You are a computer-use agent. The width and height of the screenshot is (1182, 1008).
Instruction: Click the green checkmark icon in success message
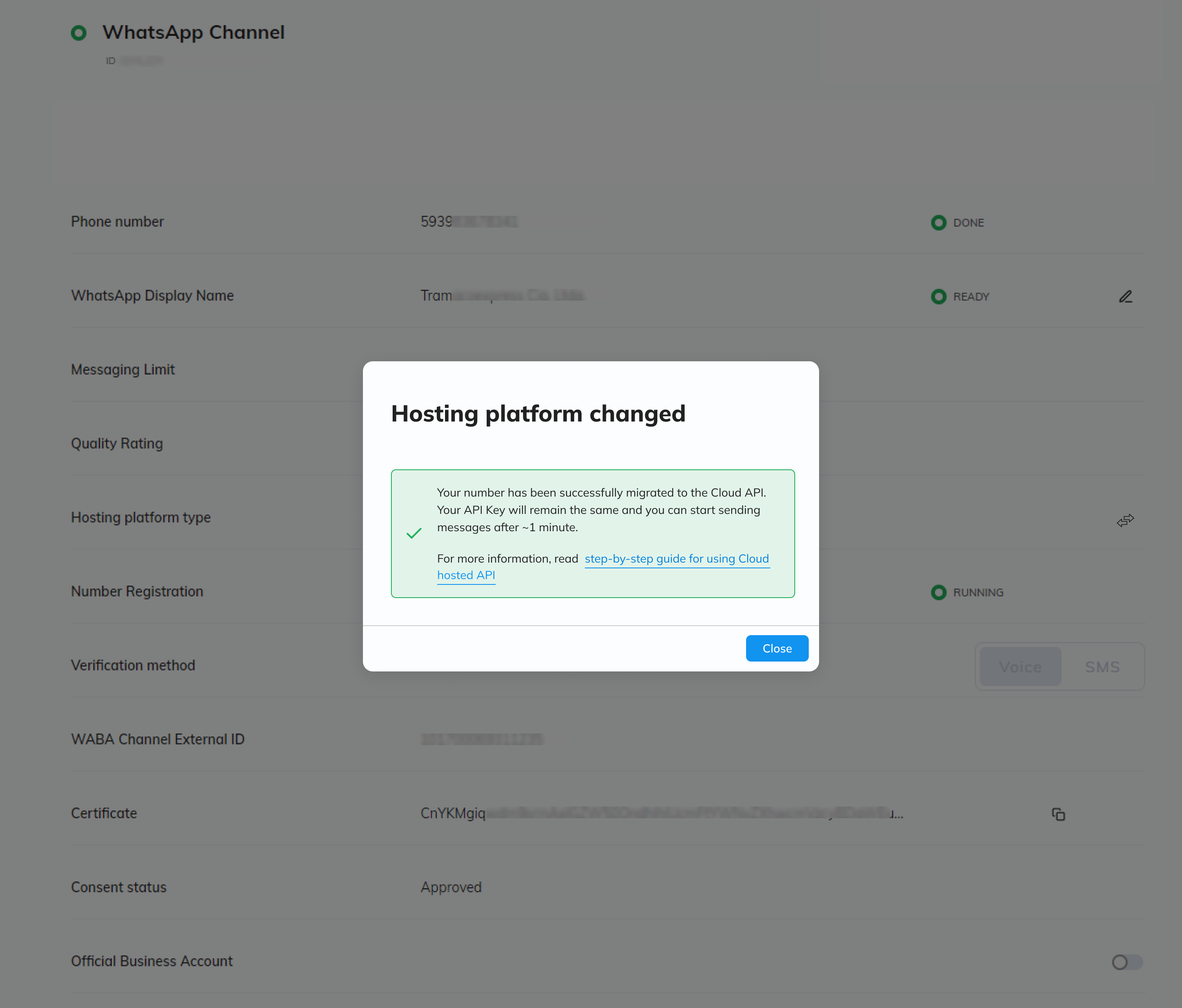(414, 533)
